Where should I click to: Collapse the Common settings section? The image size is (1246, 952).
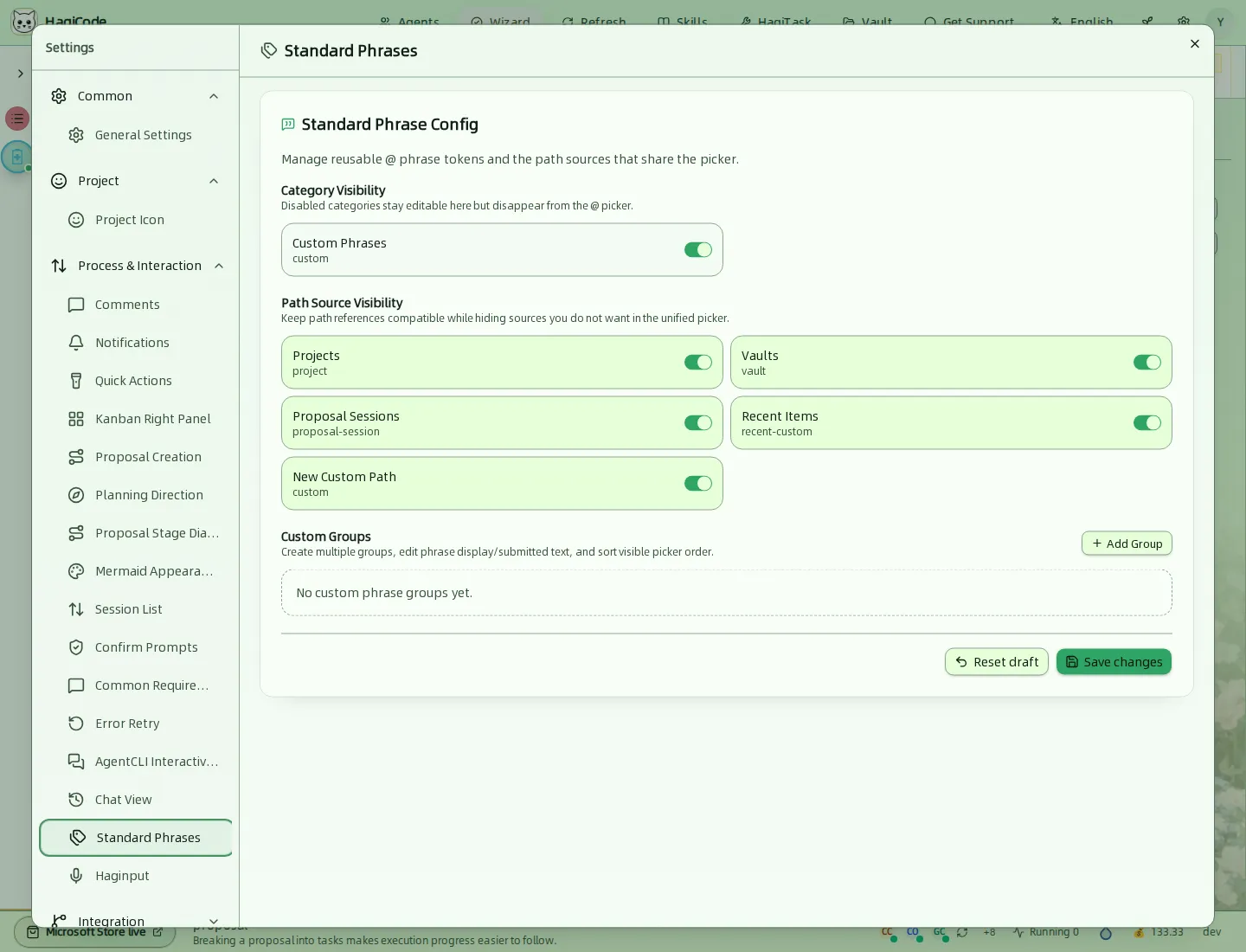tap(214, 96)
